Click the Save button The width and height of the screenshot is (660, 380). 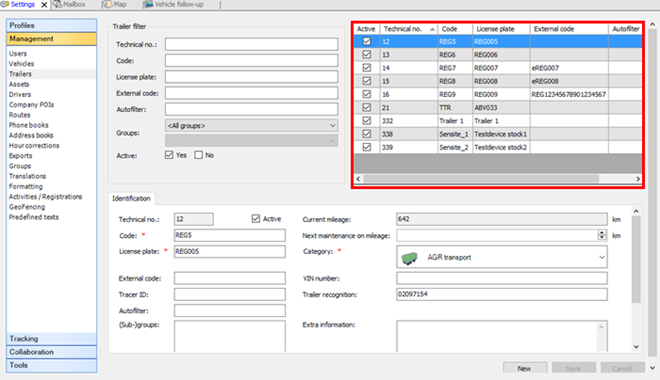[574, 368]
